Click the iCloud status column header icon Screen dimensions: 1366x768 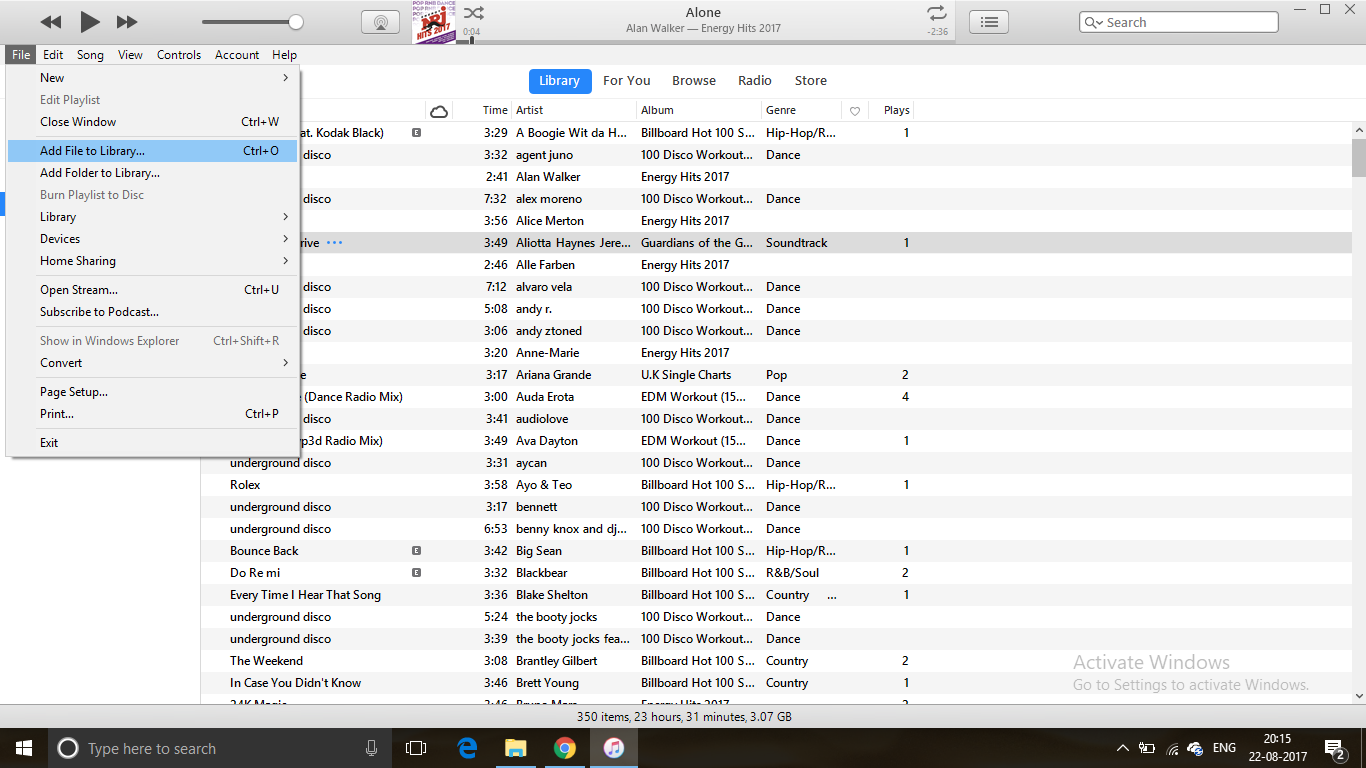pos(438,111)
